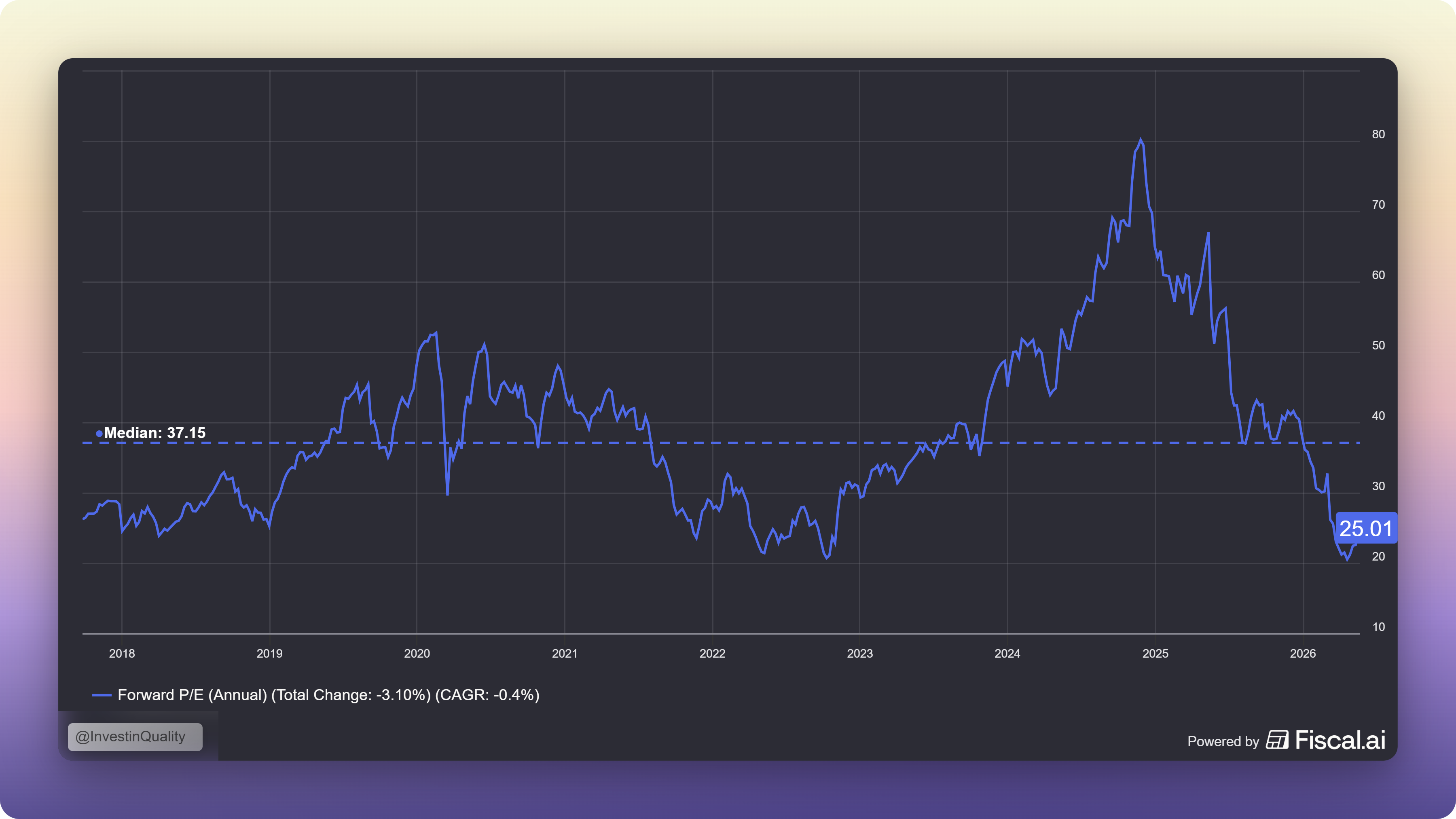Click the Fiscal.ai logo icon

click(1277, 740)
